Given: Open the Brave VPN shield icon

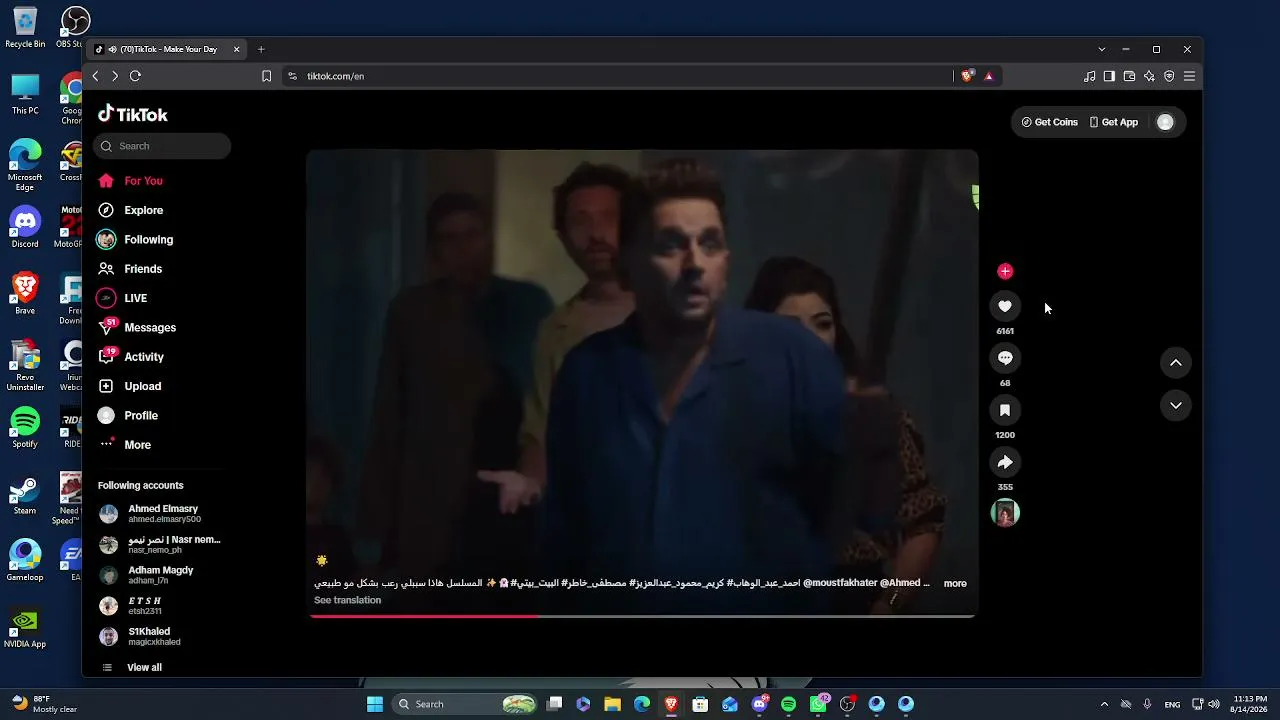Looking at the screenshot, I should click(1169, 76).
